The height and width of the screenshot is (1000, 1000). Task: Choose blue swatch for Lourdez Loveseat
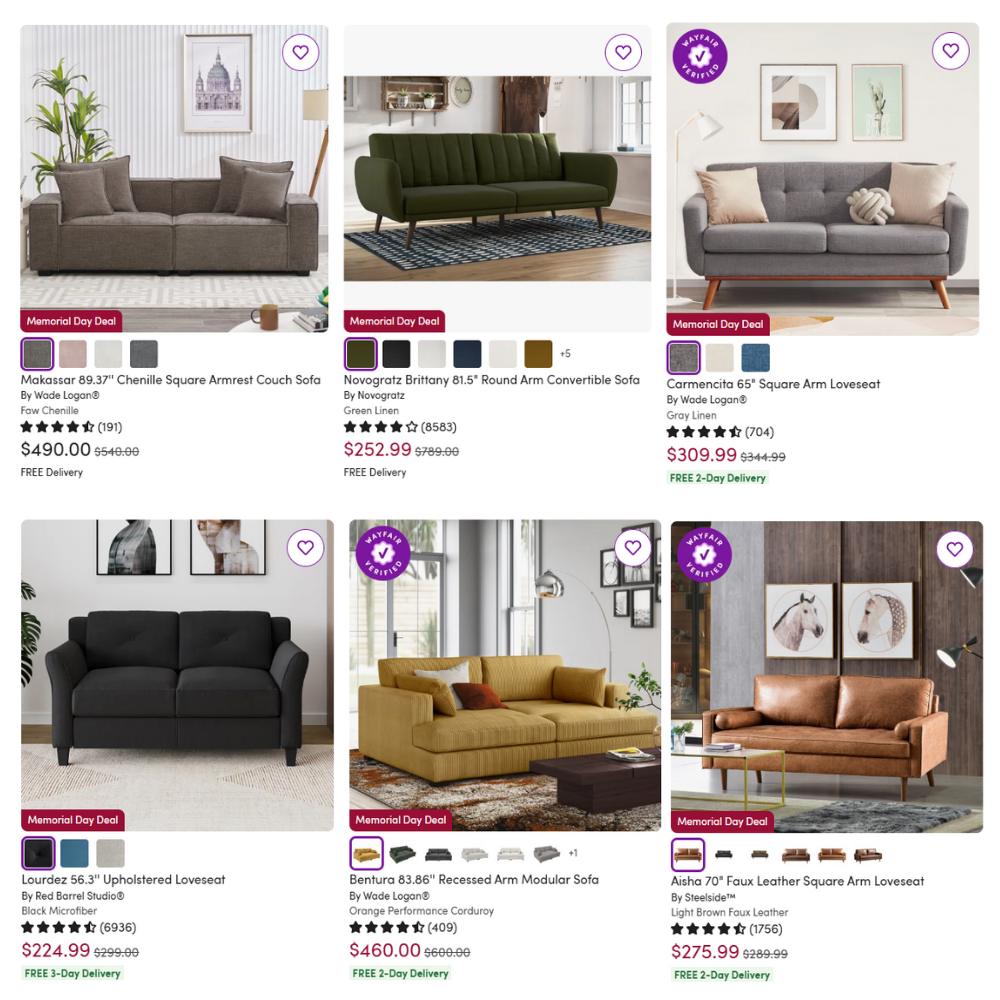74,853
